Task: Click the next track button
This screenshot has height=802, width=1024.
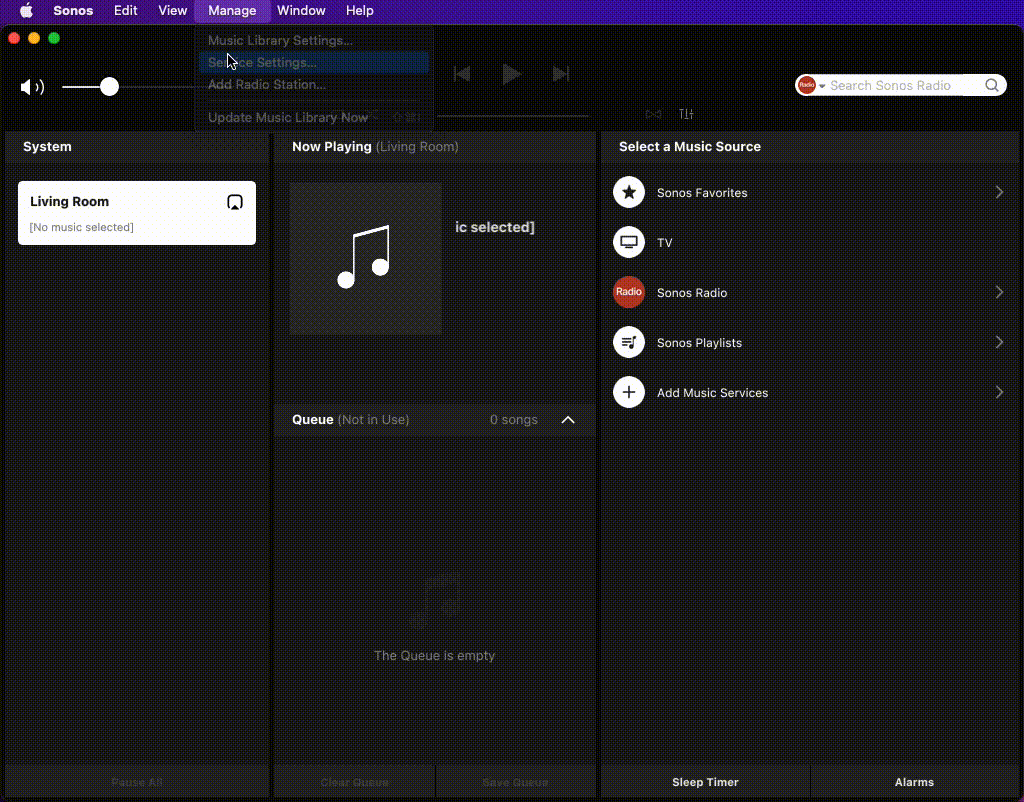Action: coord(561,74)
